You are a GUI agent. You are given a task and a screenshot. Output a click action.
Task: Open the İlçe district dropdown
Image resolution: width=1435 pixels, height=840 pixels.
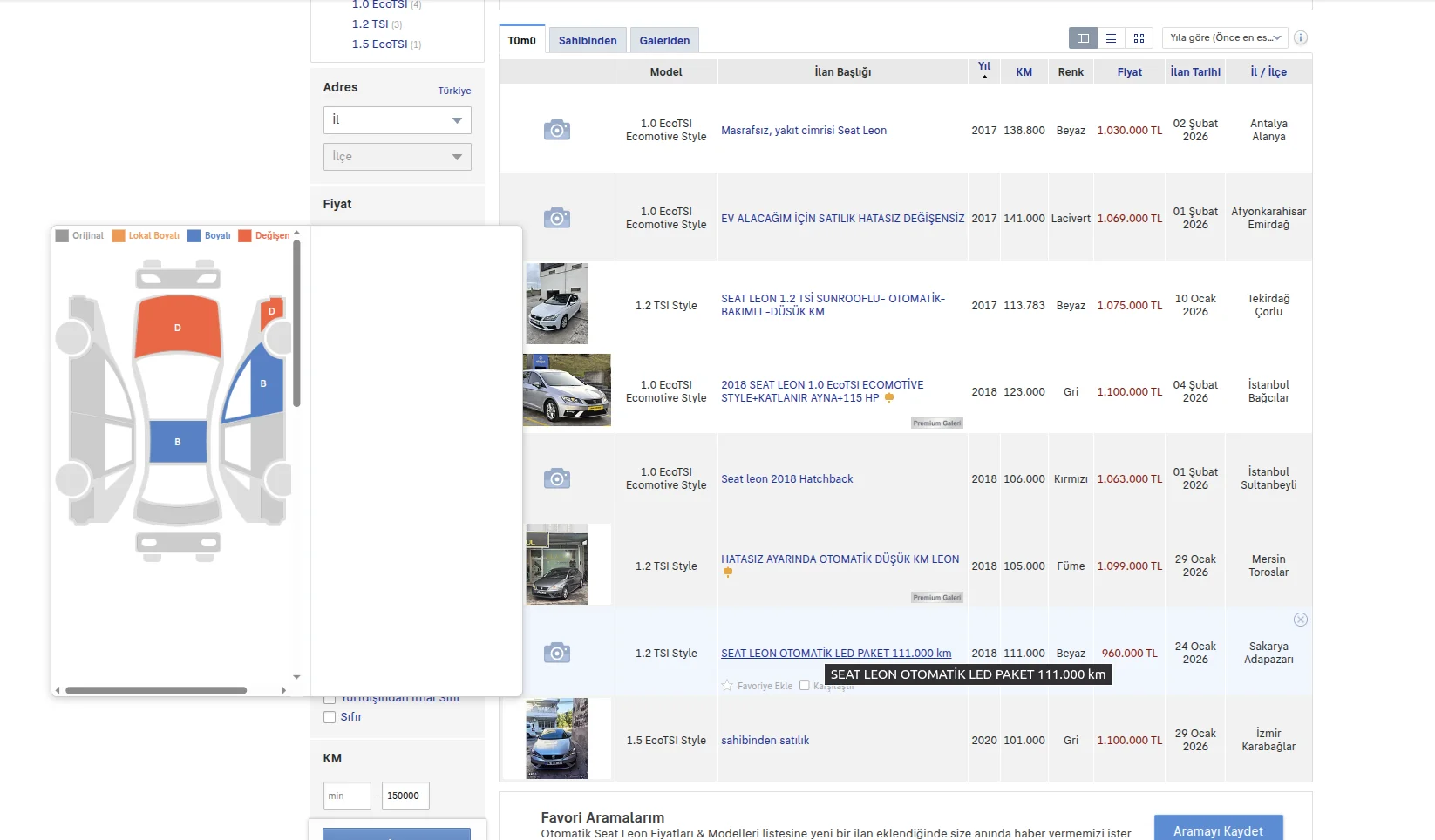click(x=398, y=157)
